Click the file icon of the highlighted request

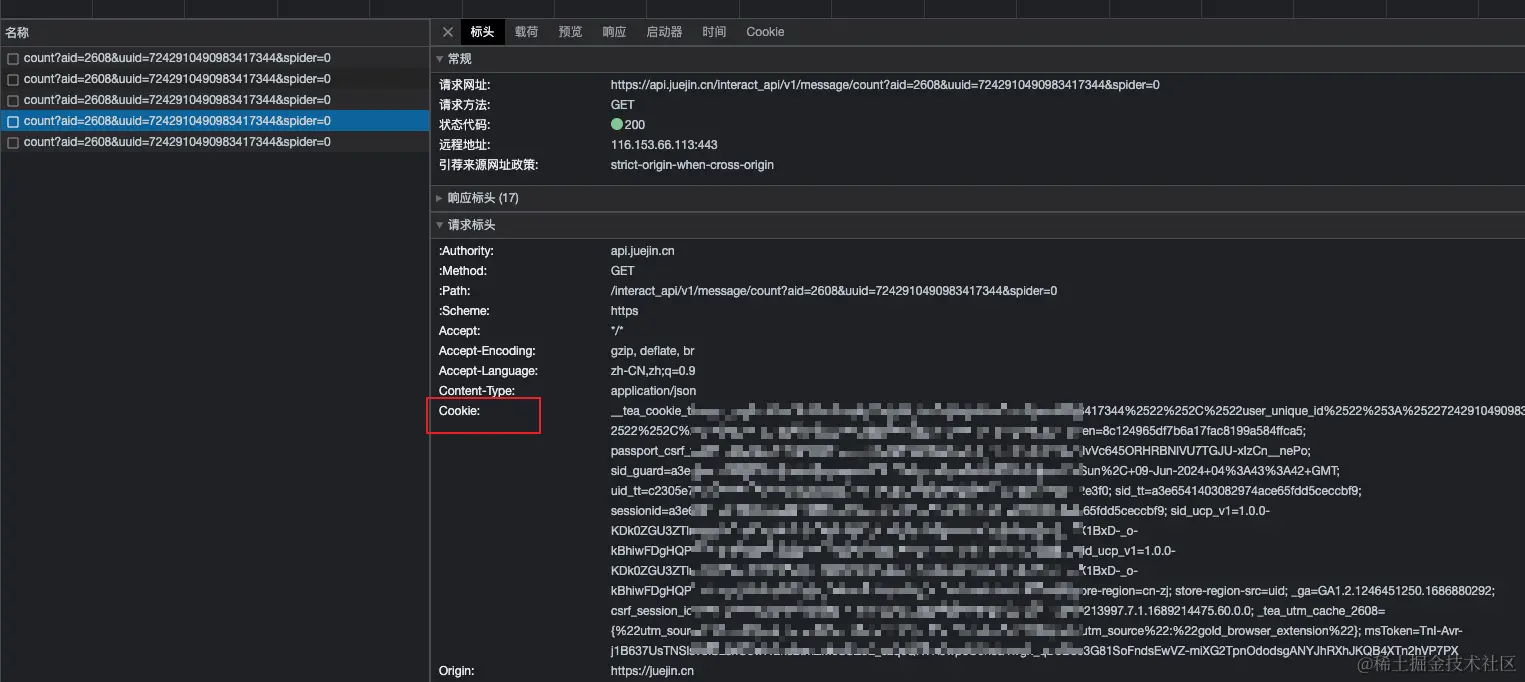pyautogui.click(x=13, y=121)
